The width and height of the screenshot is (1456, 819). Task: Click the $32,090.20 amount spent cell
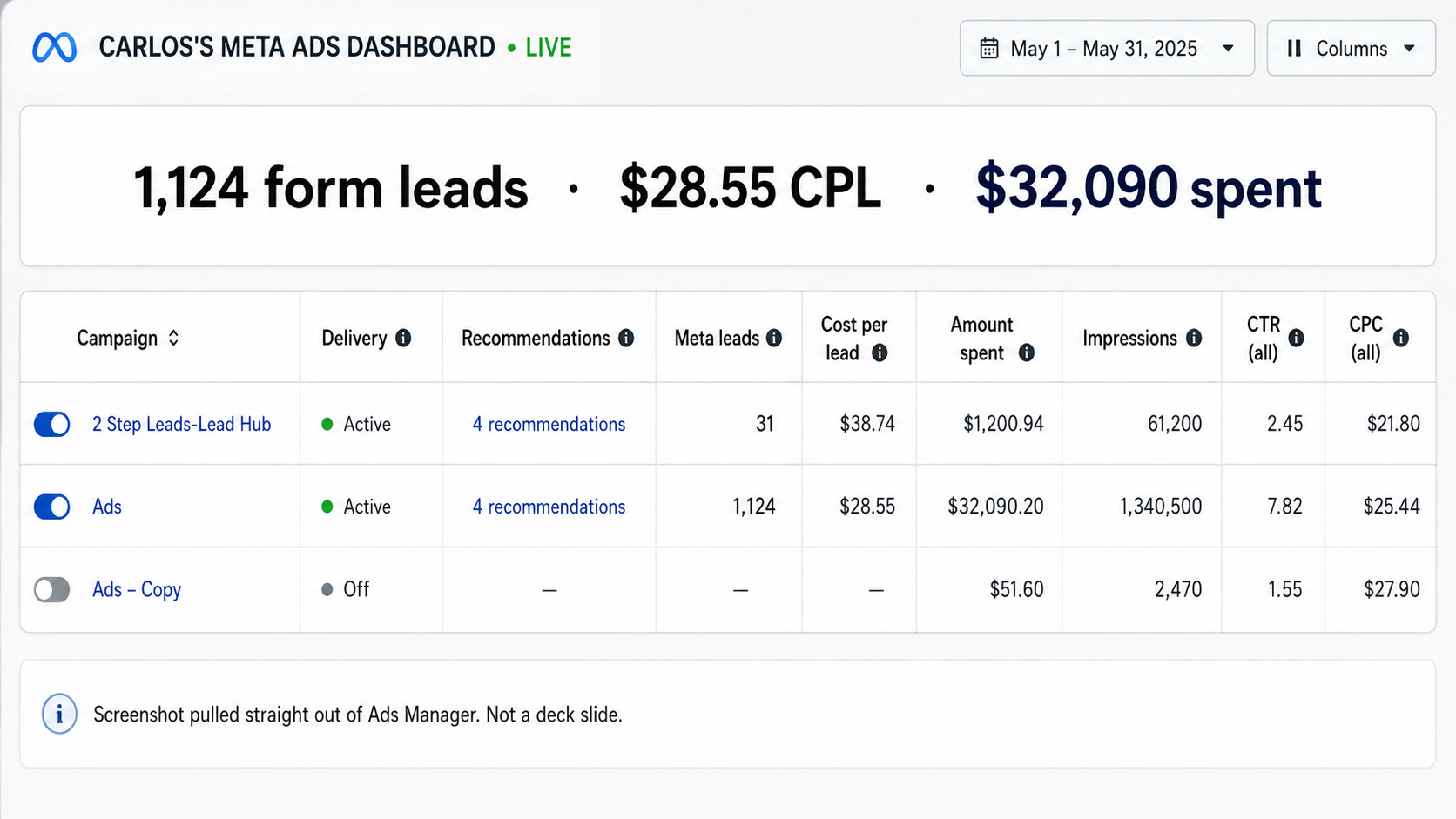click(995, 507)
